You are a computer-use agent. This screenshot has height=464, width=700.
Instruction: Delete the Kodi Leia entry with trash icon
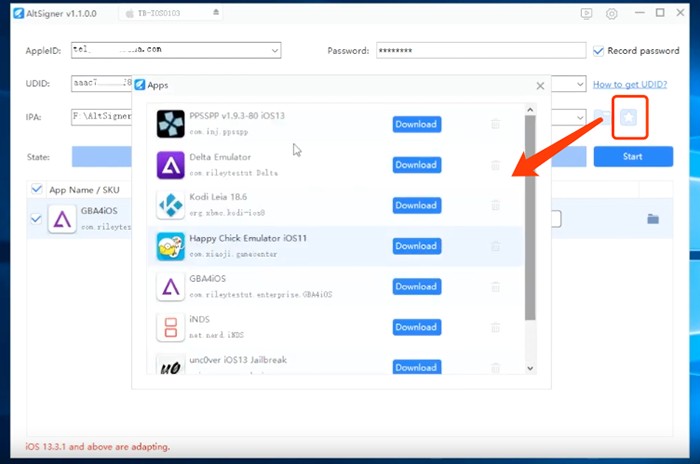click(x=495, y=205)
